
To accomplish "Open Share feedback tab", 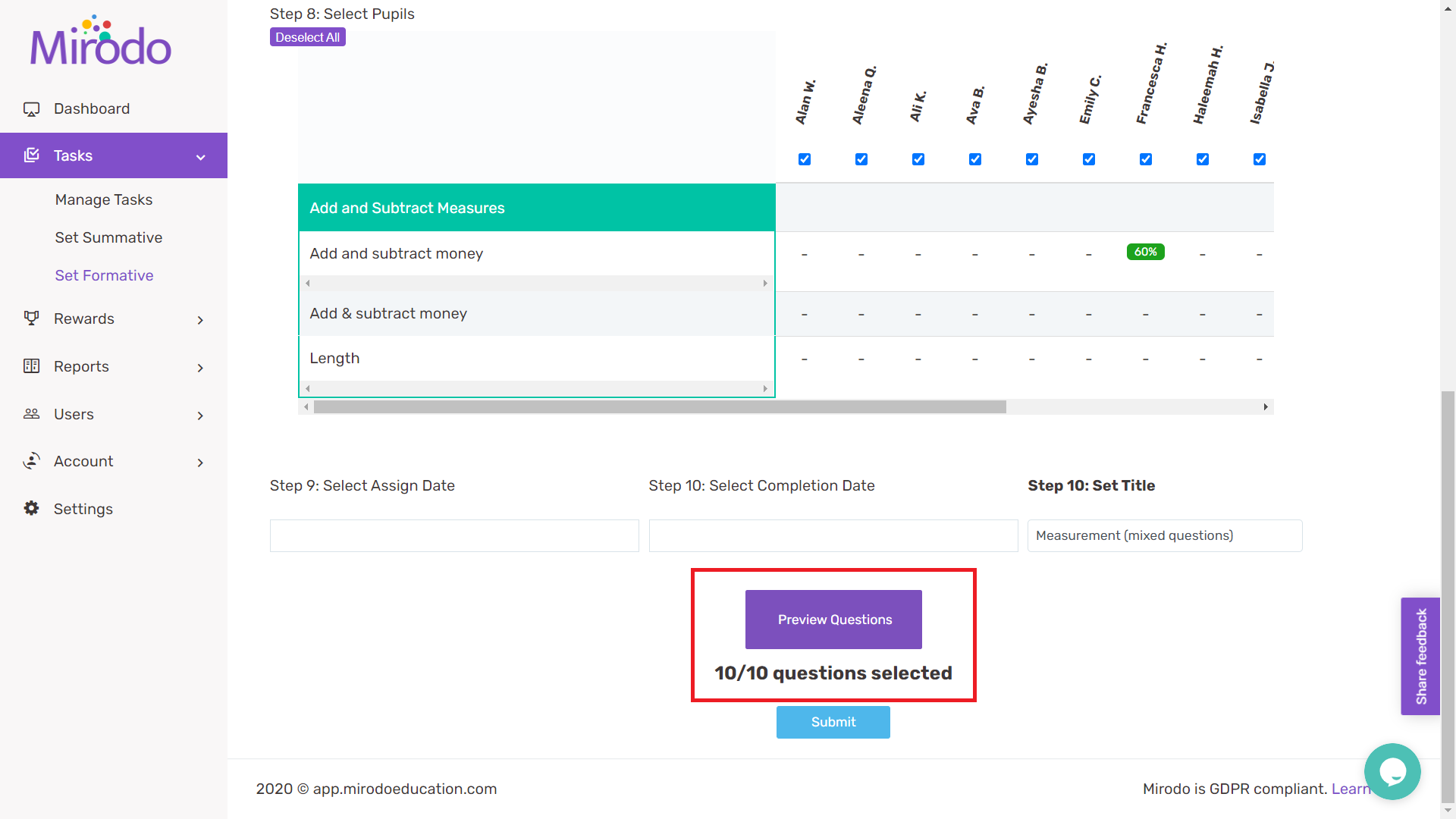I will [x=1420, y=656].
